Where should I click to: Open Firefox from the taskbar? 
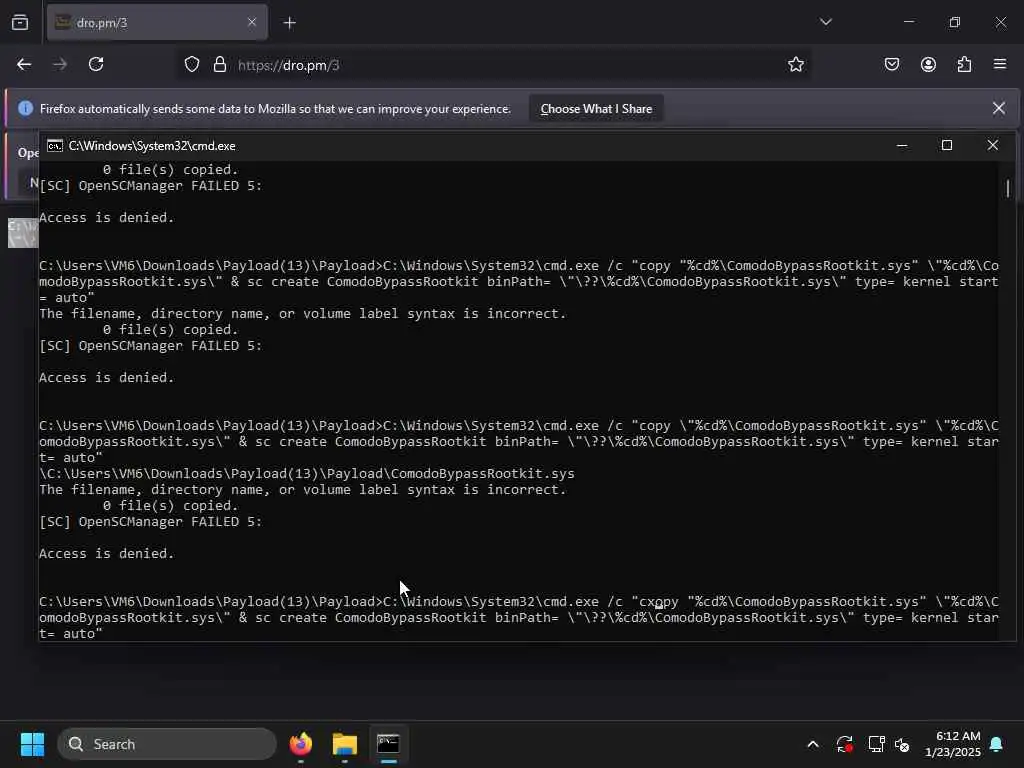(x=301, y=744)
